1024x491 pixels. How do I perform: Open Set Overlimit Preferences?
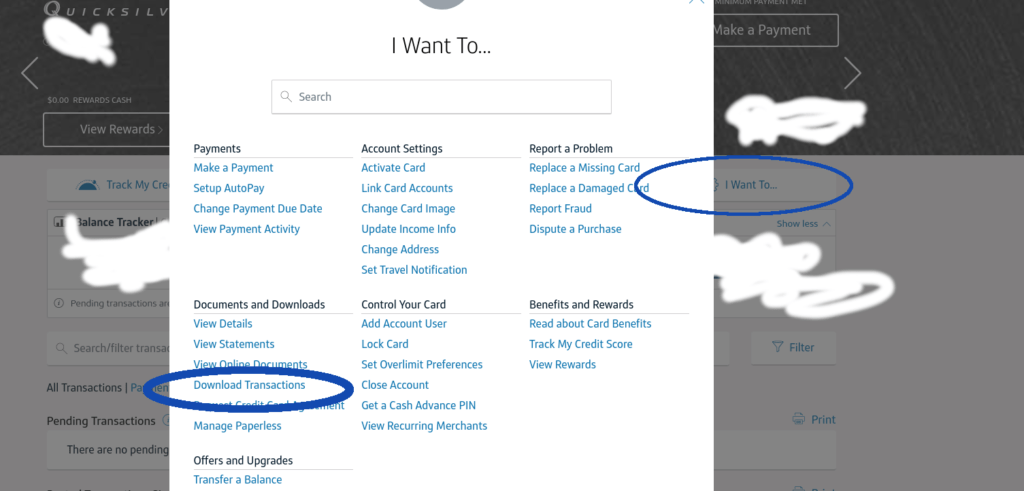(x=422, y=364)
